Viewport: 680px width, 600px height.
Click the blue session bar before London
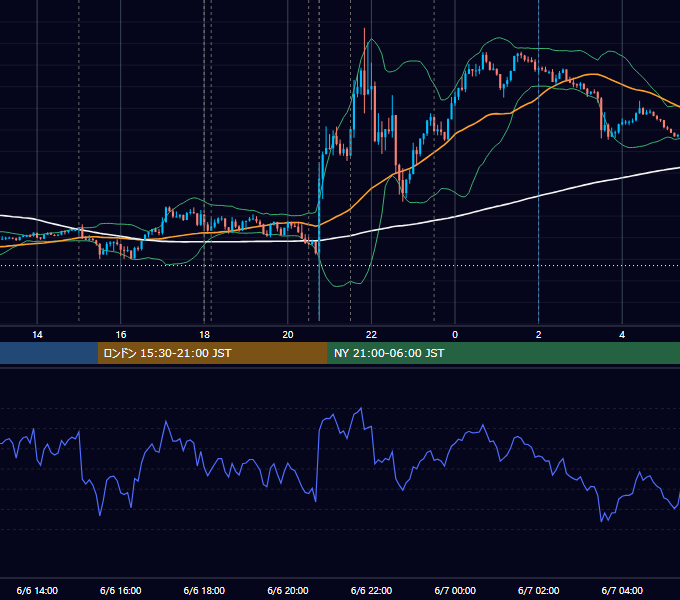tap(49, 353)
